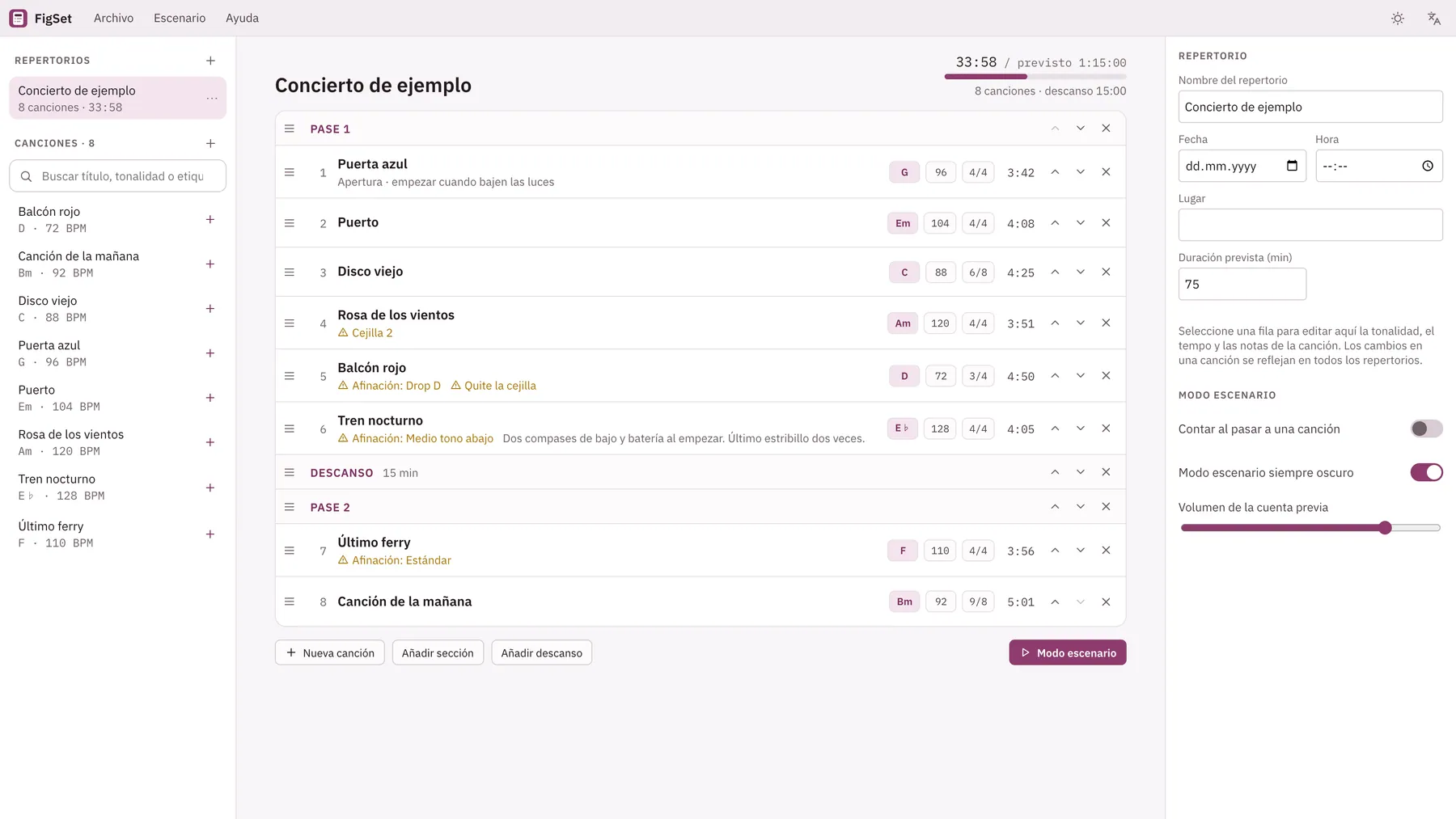Focus the song search field
The width and height of the screenshot is (1456, 819).
117,176
